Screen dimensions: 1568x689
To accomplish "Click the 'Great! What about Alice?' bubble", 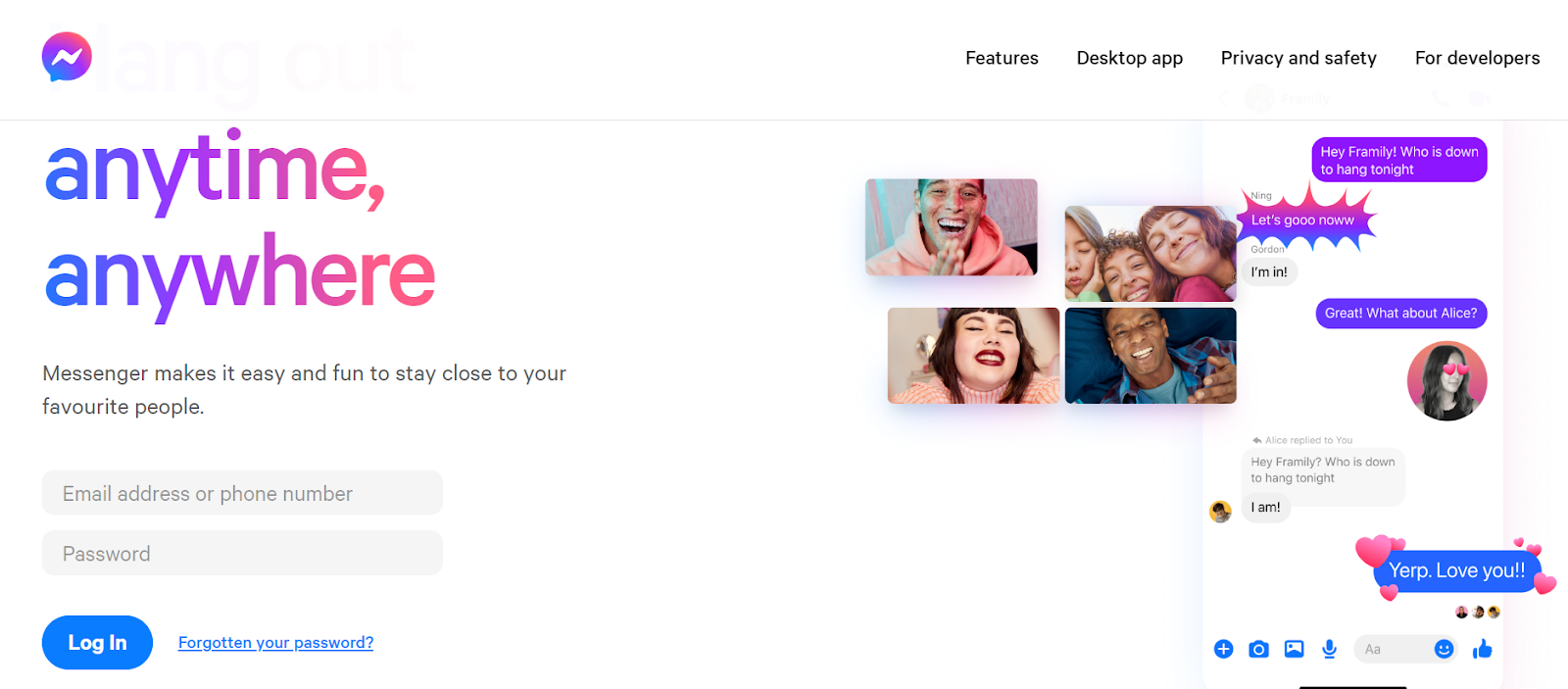I will tap(1400, 313).
